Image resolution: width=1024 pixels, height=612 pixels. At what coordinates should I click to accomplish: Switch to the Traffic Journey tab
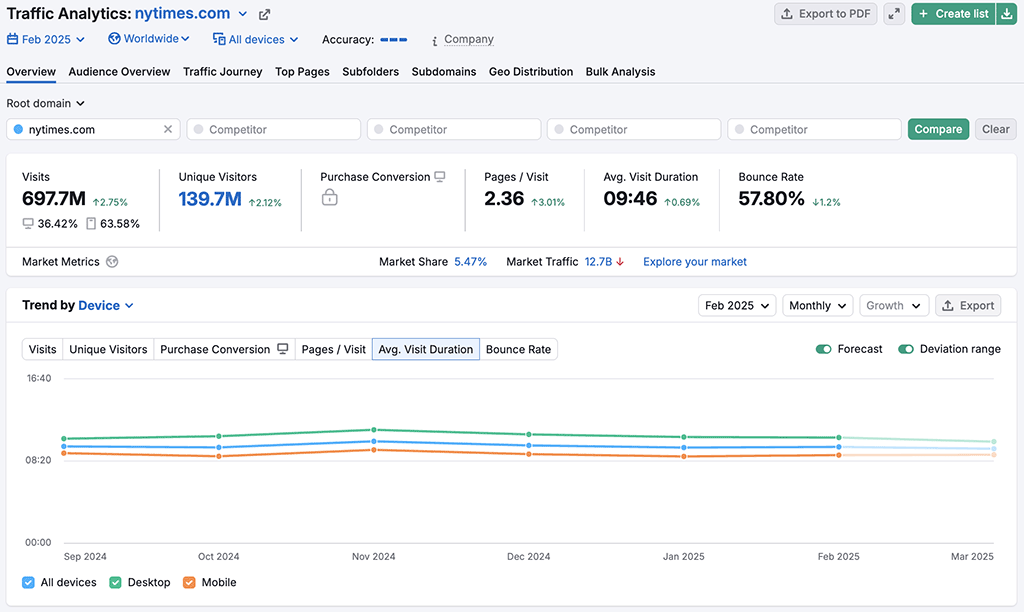(223, 72)
